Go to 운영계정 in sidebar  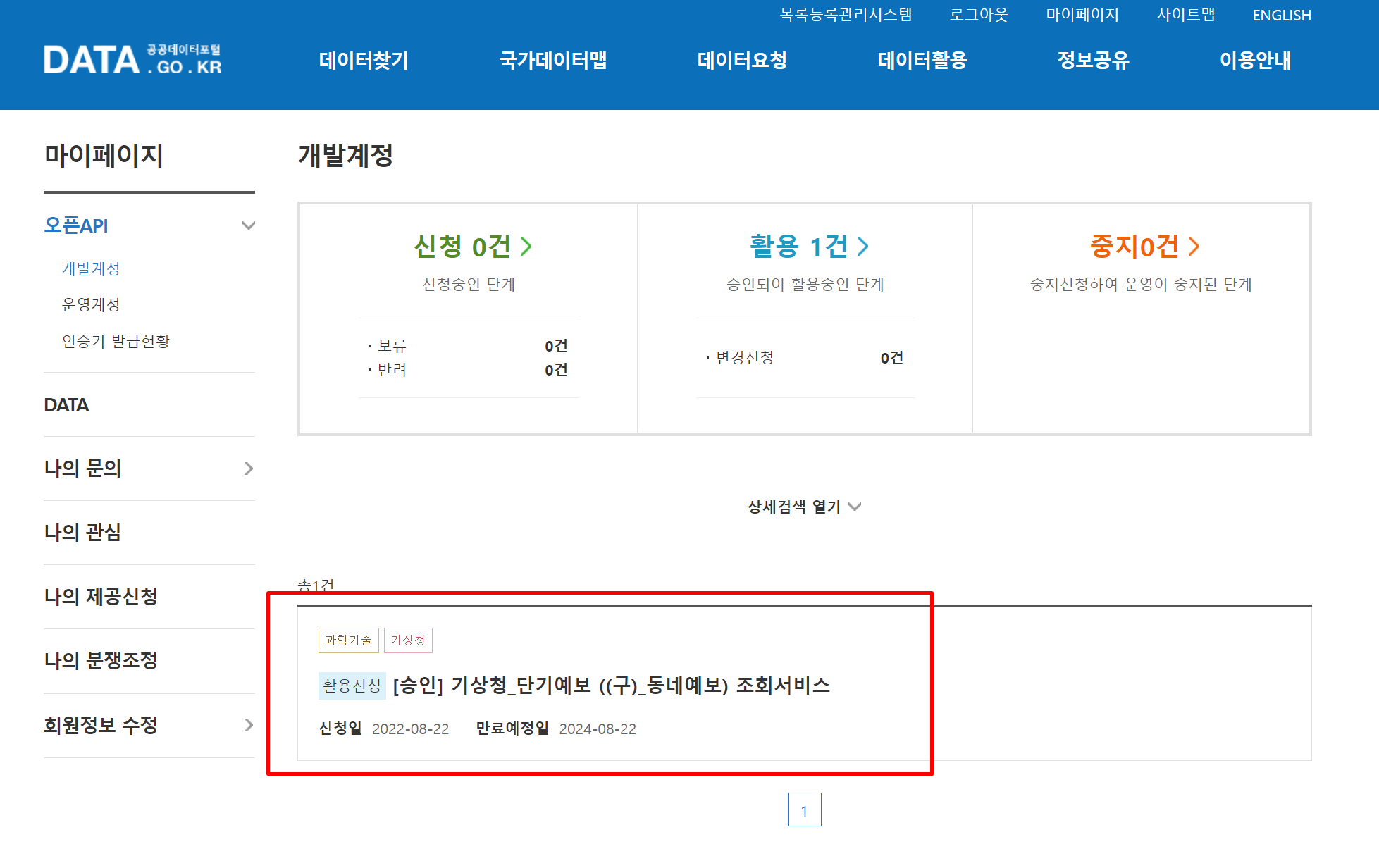coord(91,304)
